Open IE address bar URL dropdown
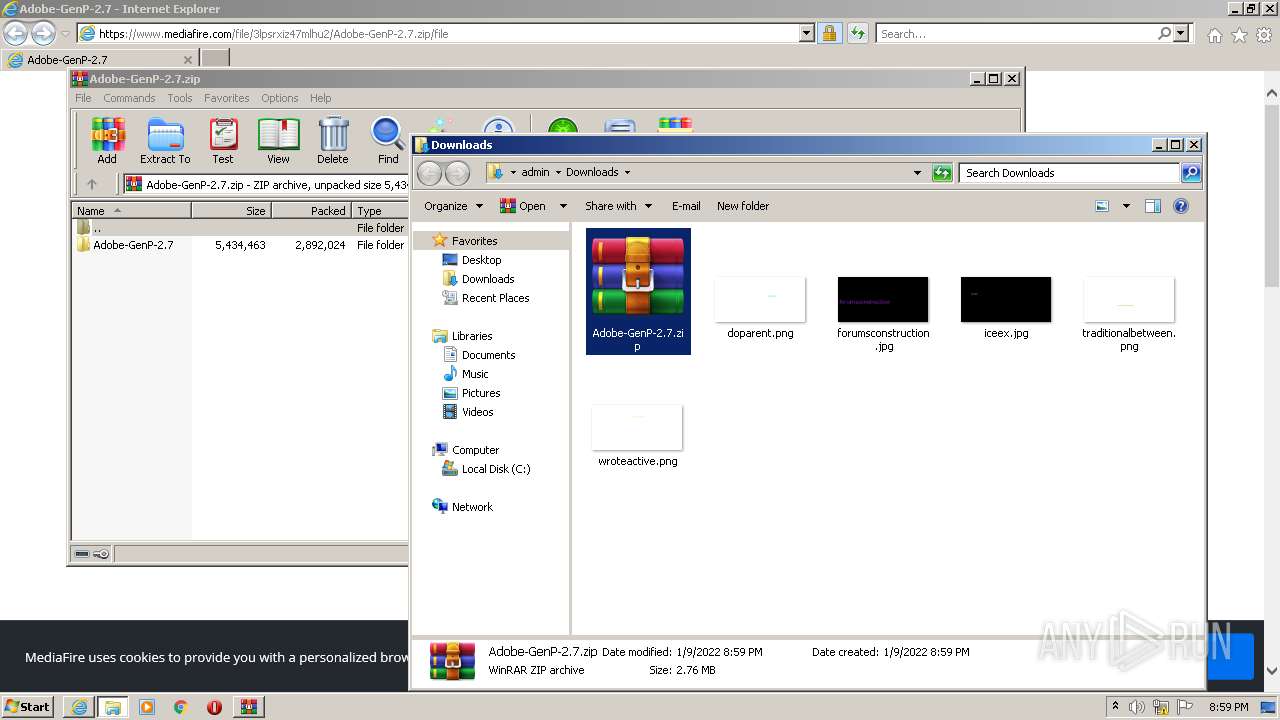 tap(807, 34)
